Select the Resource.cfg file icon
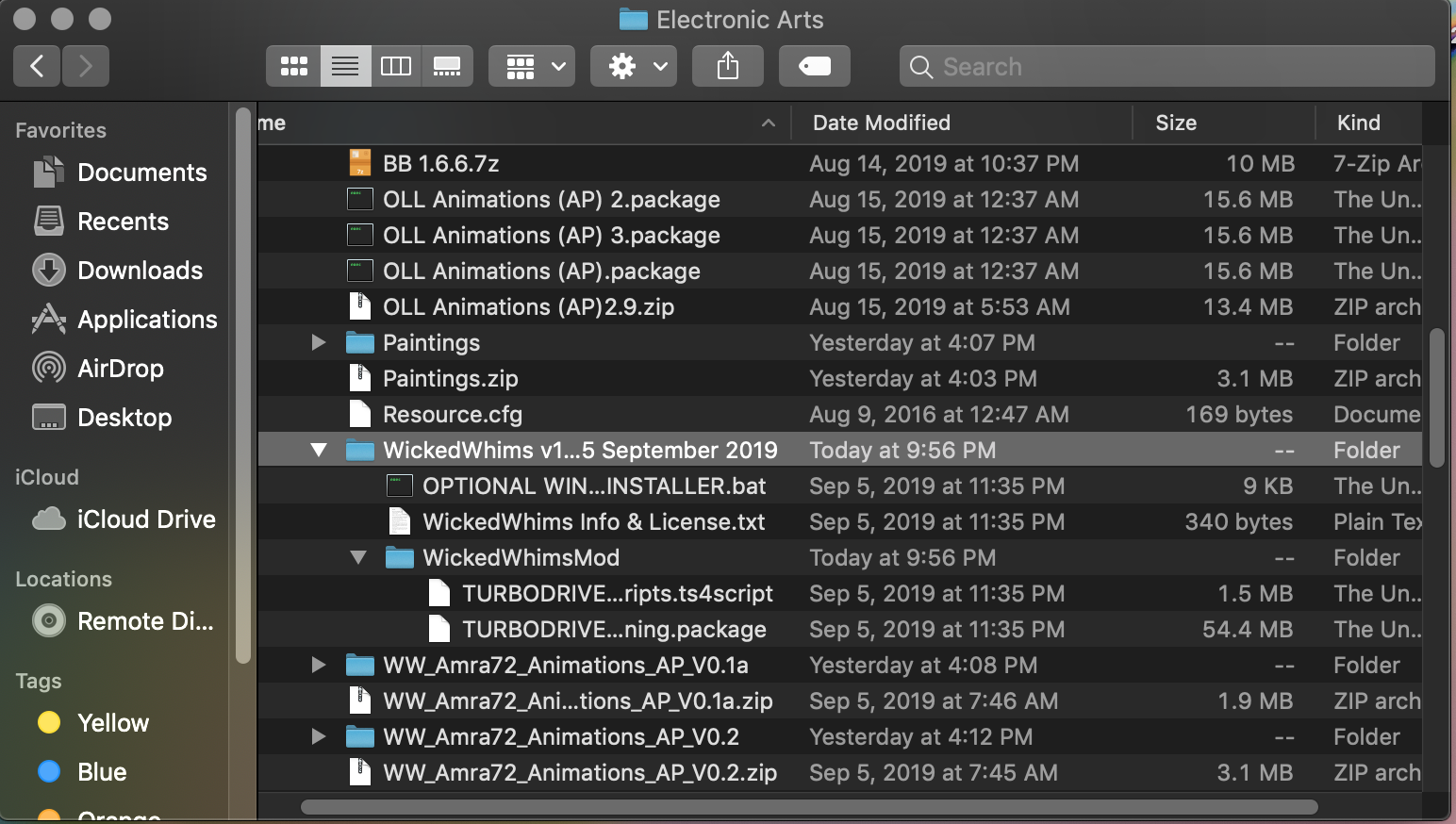Viewport: 1456px width, 824px height. [360, 414]
